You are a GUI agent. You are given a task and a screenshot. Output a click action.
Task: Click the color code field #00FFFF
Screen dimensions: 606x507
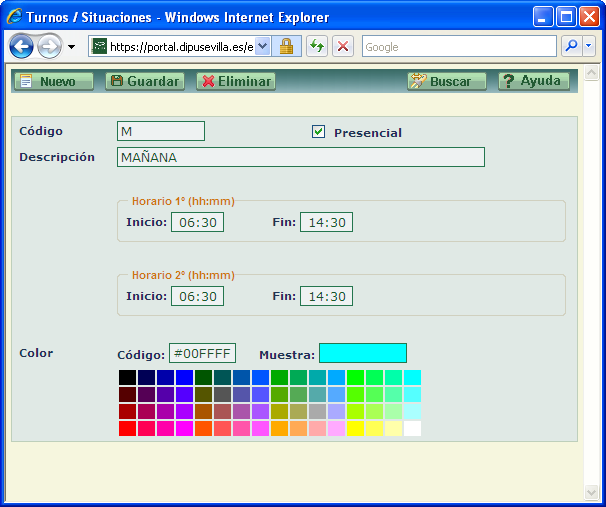(203, 353)
